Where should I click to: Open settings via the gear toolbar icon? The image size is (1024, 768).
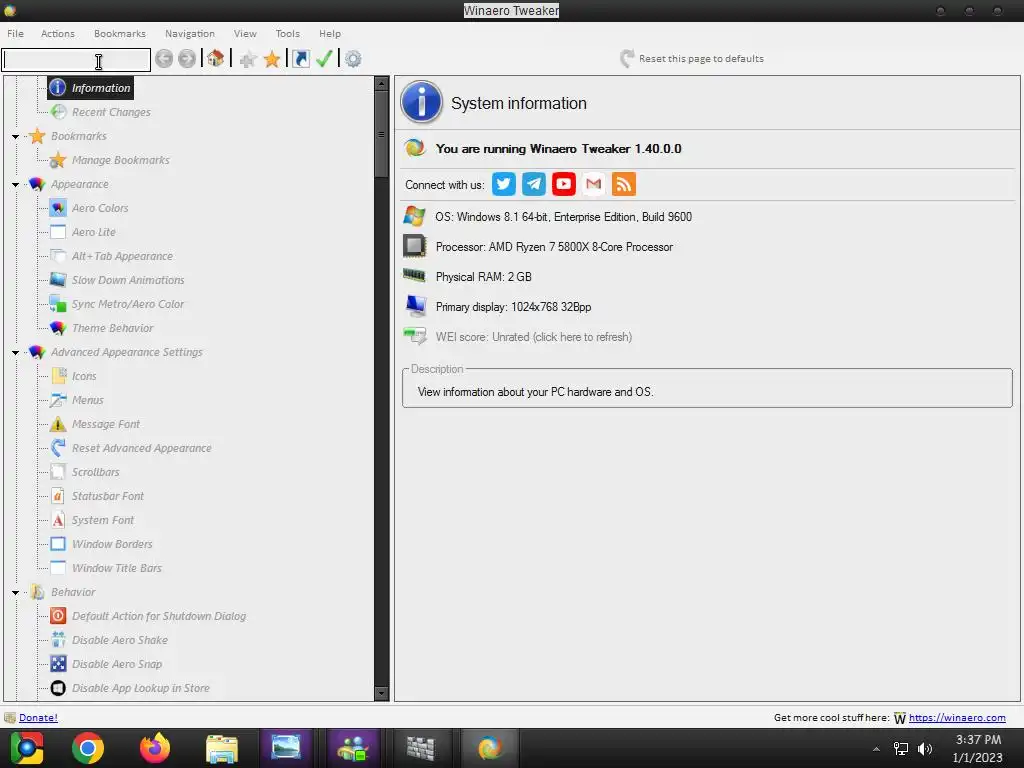point(353,59)
